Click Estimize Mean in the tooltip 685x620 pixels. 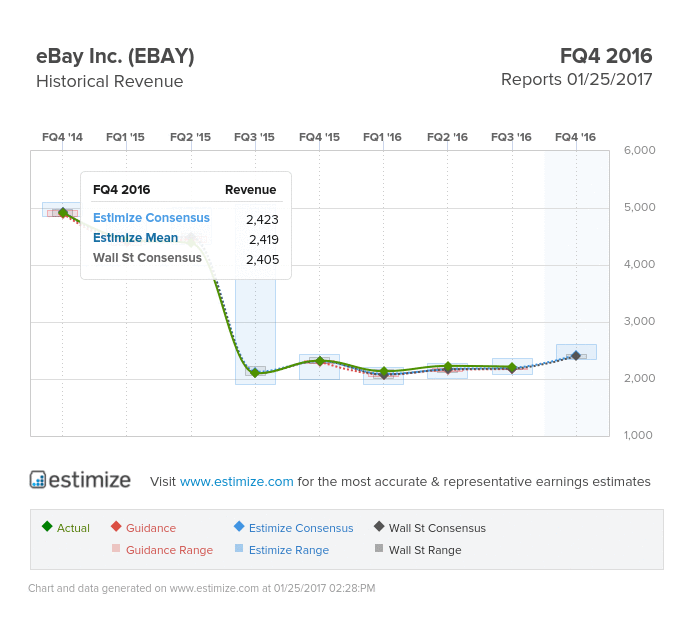(x=135, y=238)
